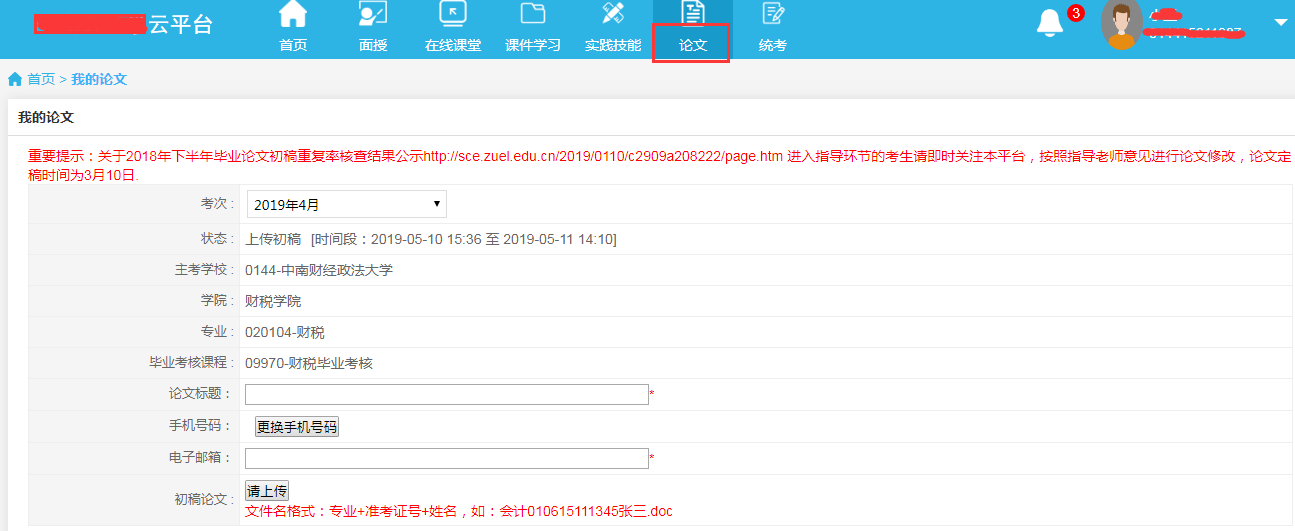
Task: Expand the user account dropdown arrow
Action: (x=1280, y=22)
